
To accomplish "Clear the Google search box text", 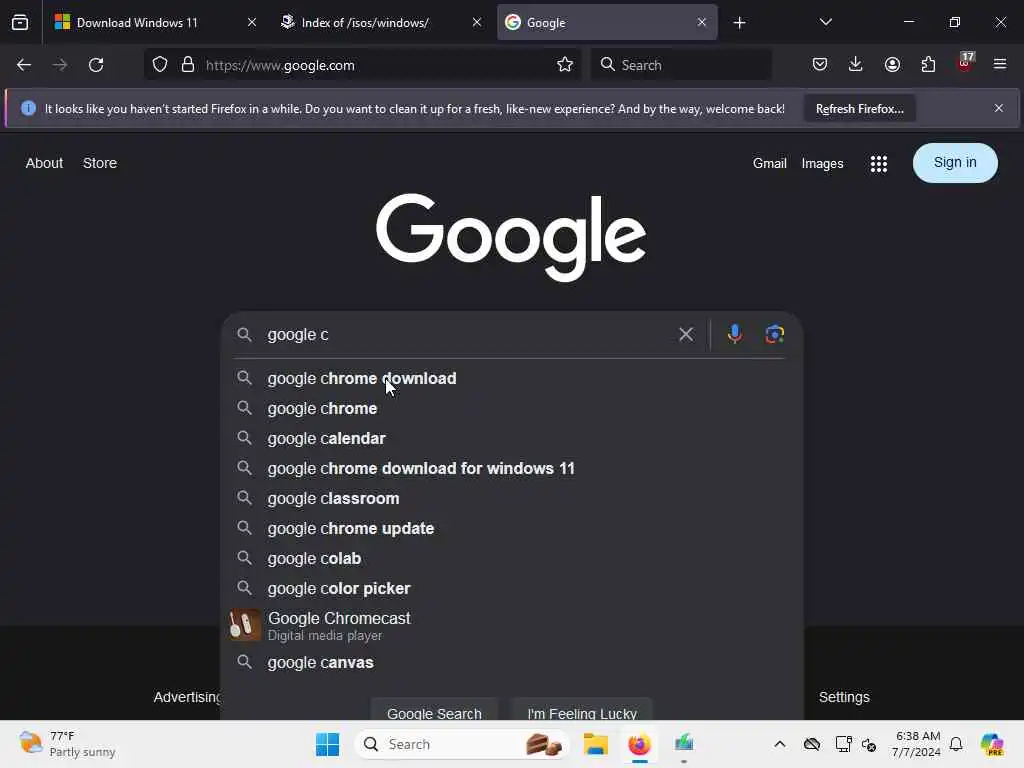I will pos(686,334).
